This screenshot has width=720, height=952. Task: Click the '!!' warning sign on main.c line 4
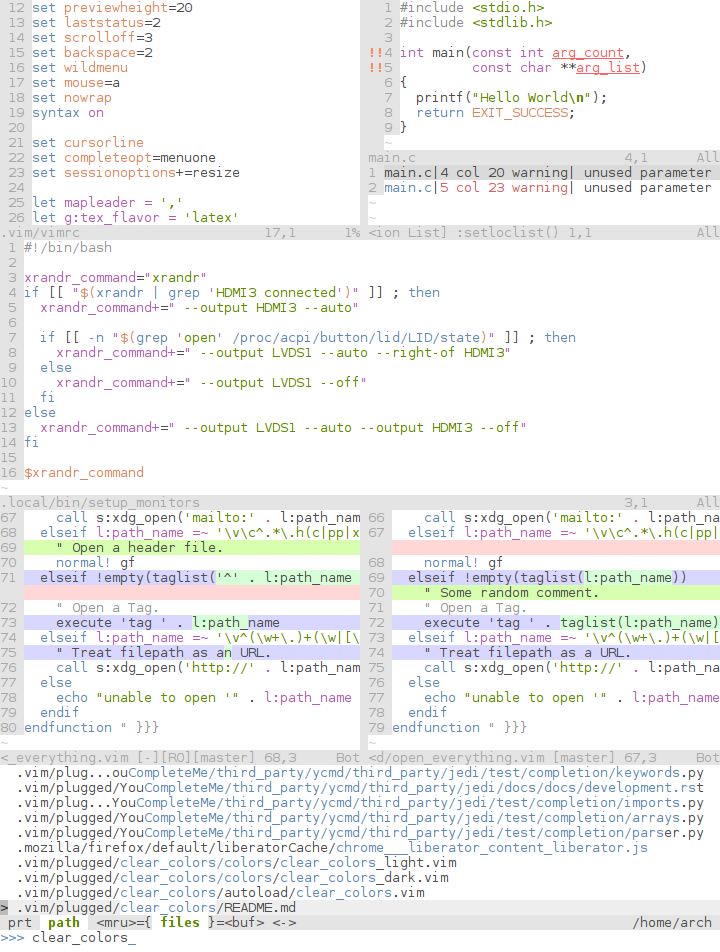coord(376,53)
